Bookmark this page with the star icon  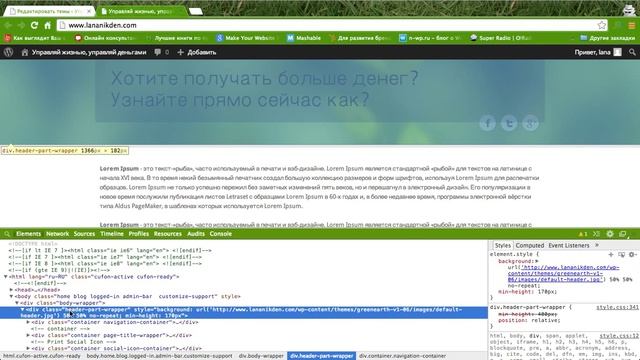tap(602, 25)
